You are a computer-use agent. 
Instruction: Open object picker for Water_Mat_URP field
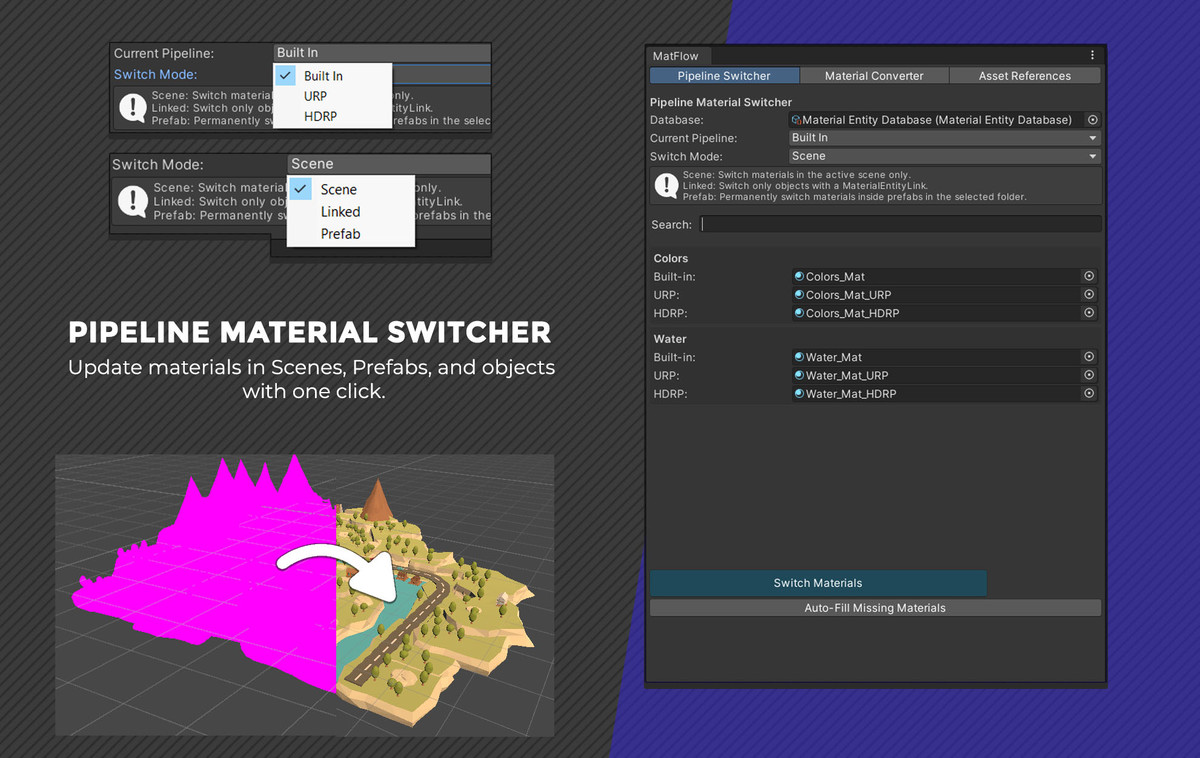tap(1089, 376)
